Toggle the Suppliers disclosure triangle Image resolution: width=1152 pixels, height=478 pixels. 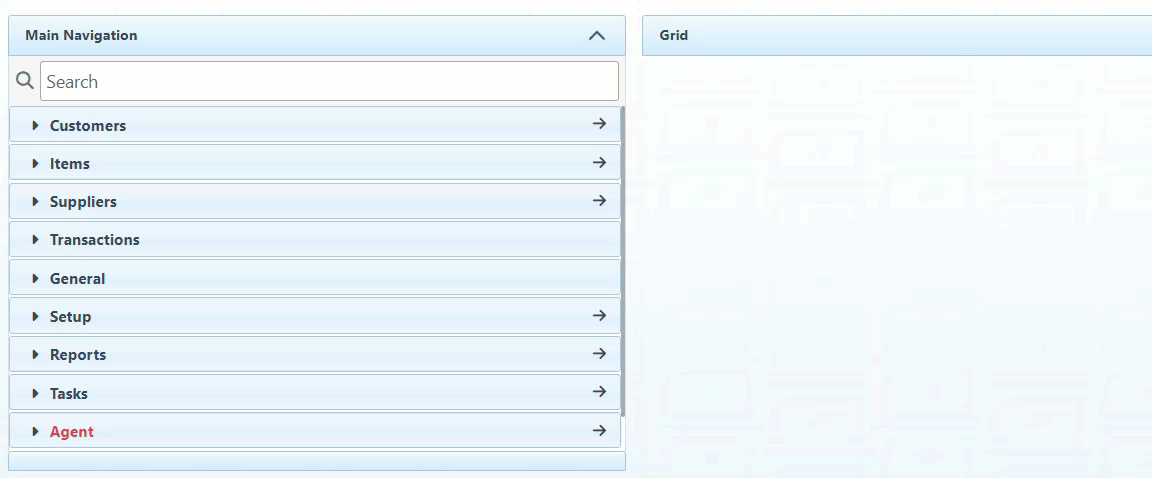tap(36, 202)
